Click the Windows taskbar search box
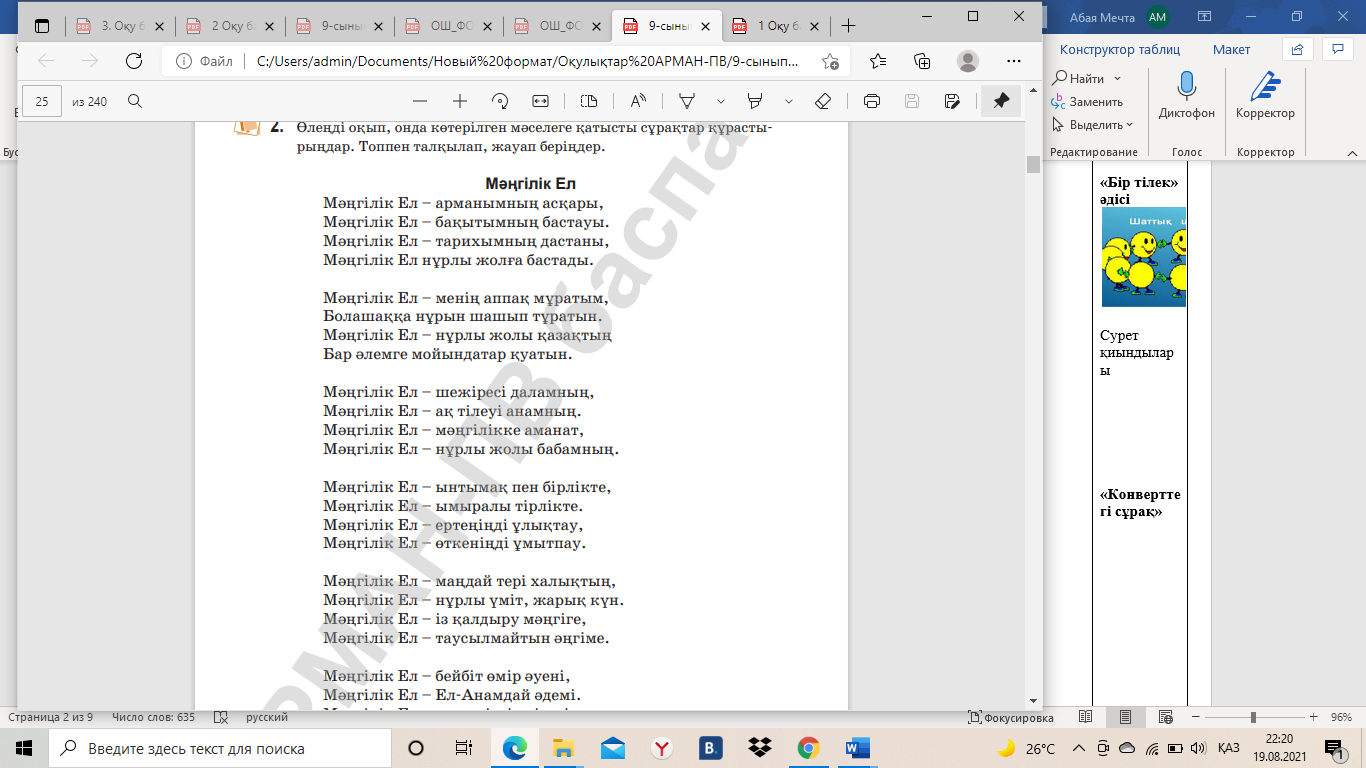 pyautogui.click(x=217, y=748)
